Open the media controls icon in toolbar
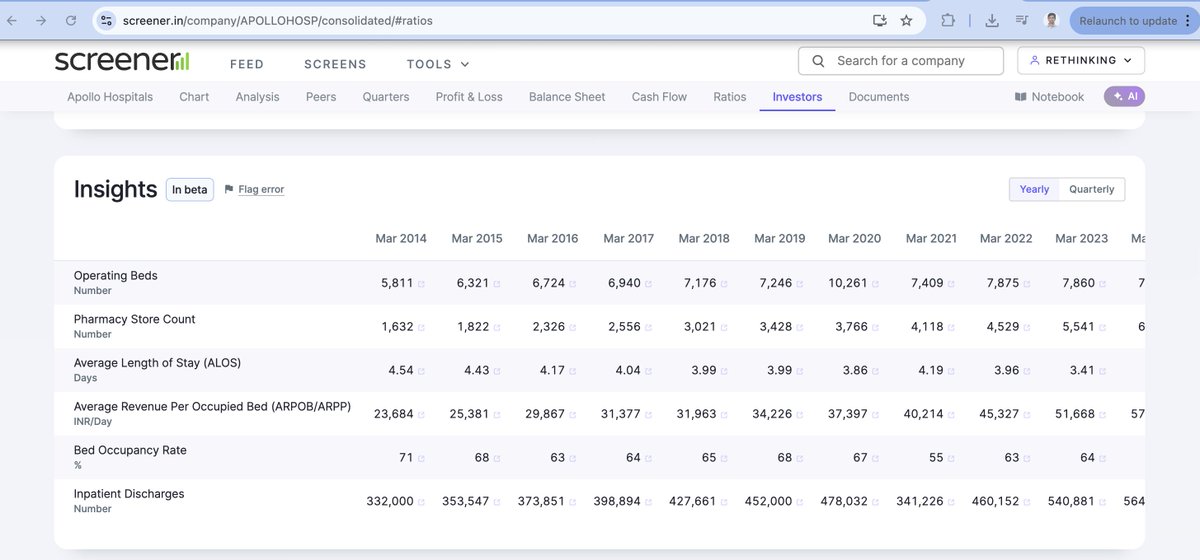Screen dimensions: 1200x560 (1021, 20)
